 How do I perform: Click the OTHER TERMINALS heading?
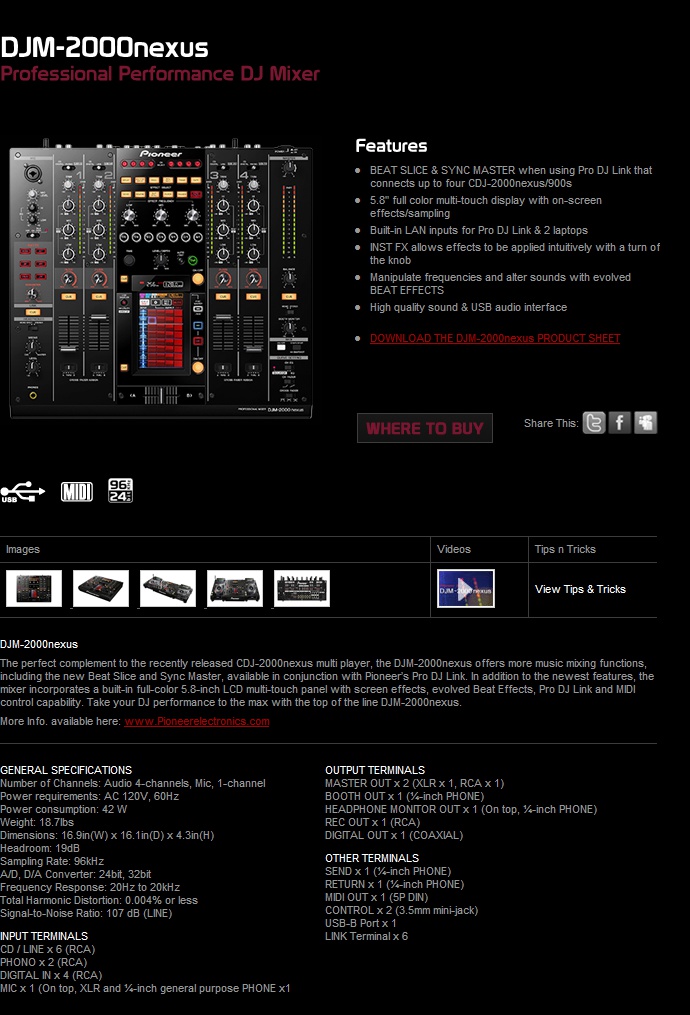(x=372, y=858)
